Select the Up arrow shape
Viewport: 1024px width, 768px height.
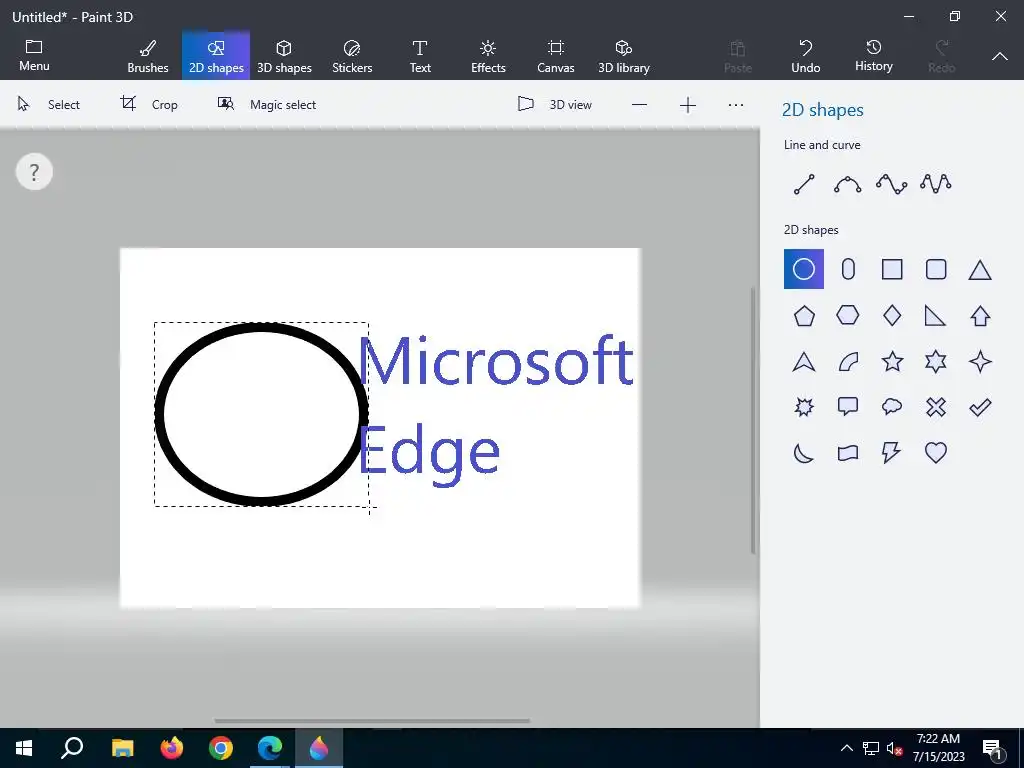[980, 316]
